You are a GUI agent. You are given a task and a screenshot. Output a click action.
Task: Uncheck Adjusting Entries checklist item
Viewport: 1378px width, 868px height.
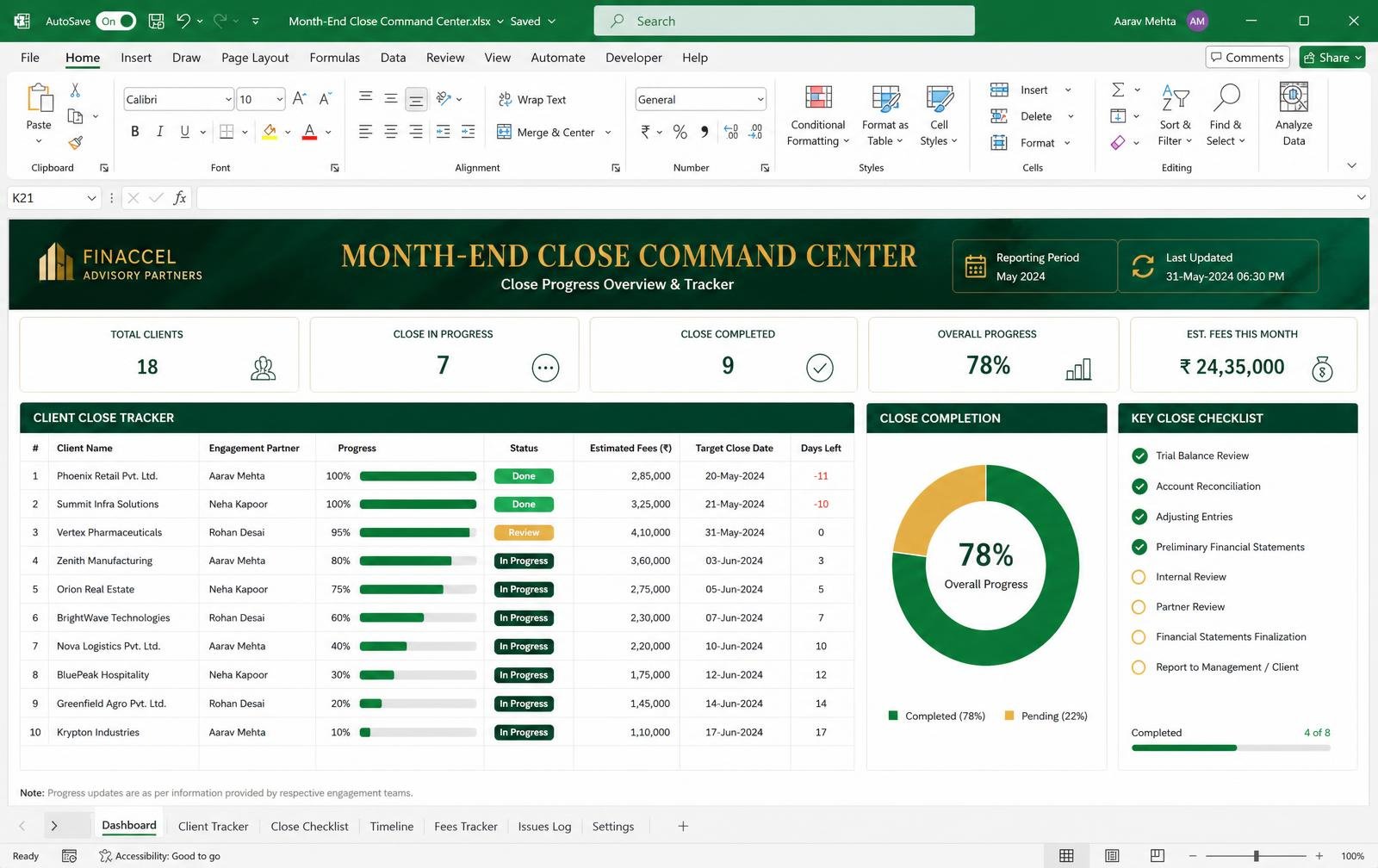coord(1139,517)
